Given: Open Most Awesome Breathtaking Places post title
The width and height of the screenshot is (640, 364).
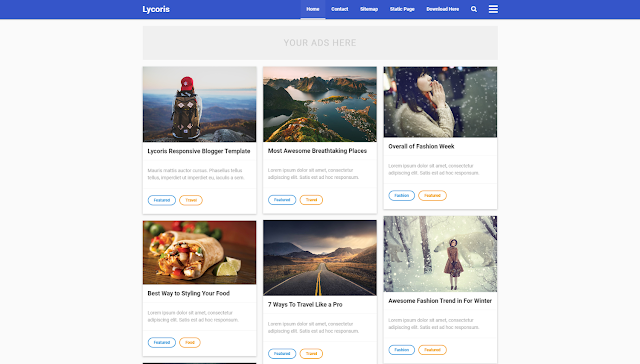Looking at the screenshot, I should click(x=317, y=151).
